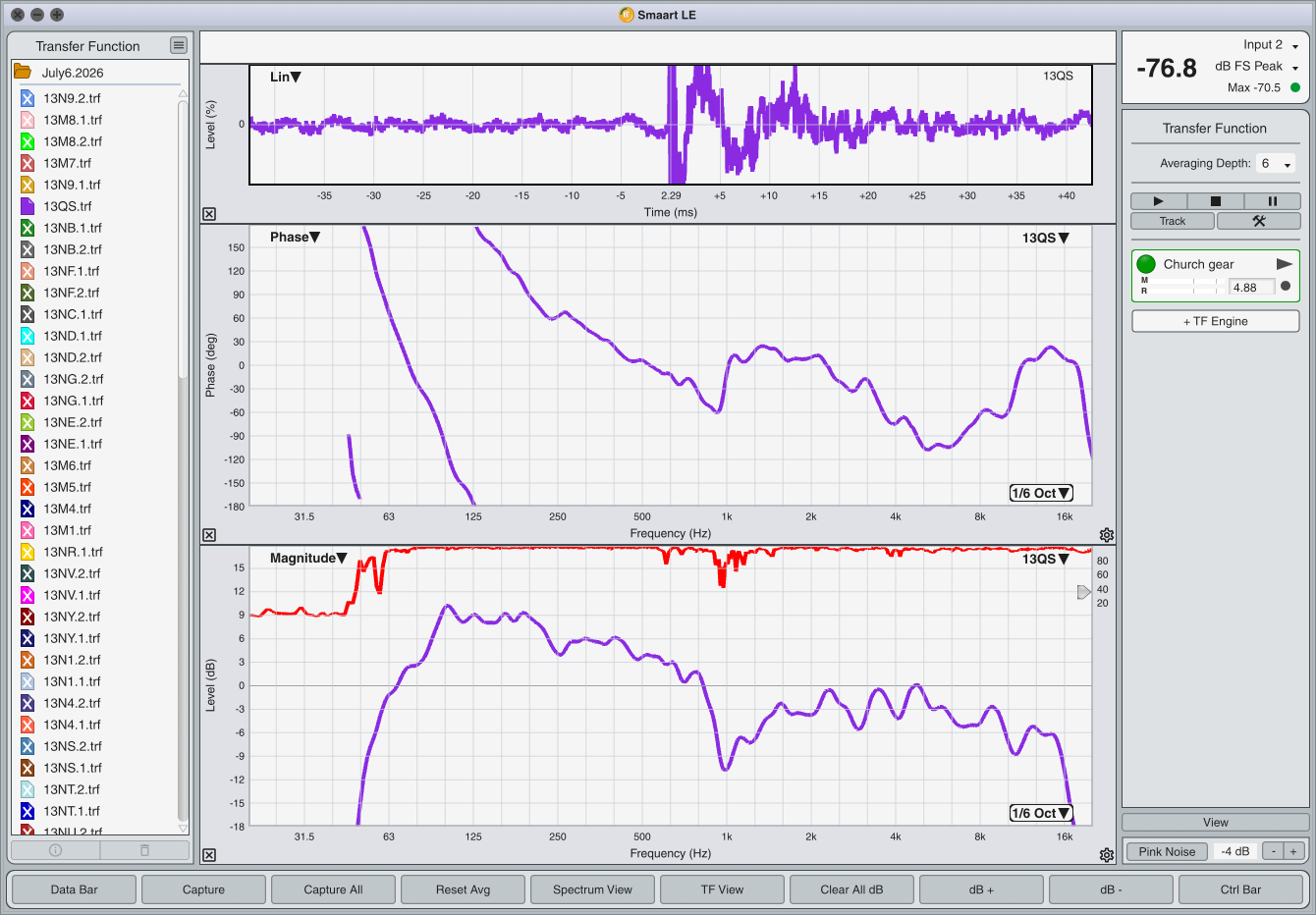Click the play button in measurement controls
The width and height of the screenshot is (1316, 915).
tap(1158, 201)
